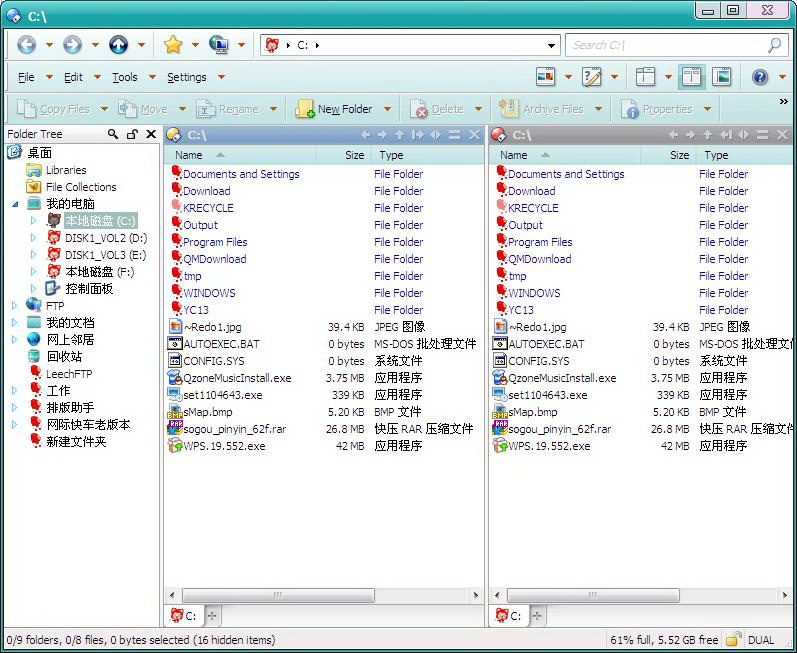
Task: Click the search magnifier in Search box
Action: [774, 45]
